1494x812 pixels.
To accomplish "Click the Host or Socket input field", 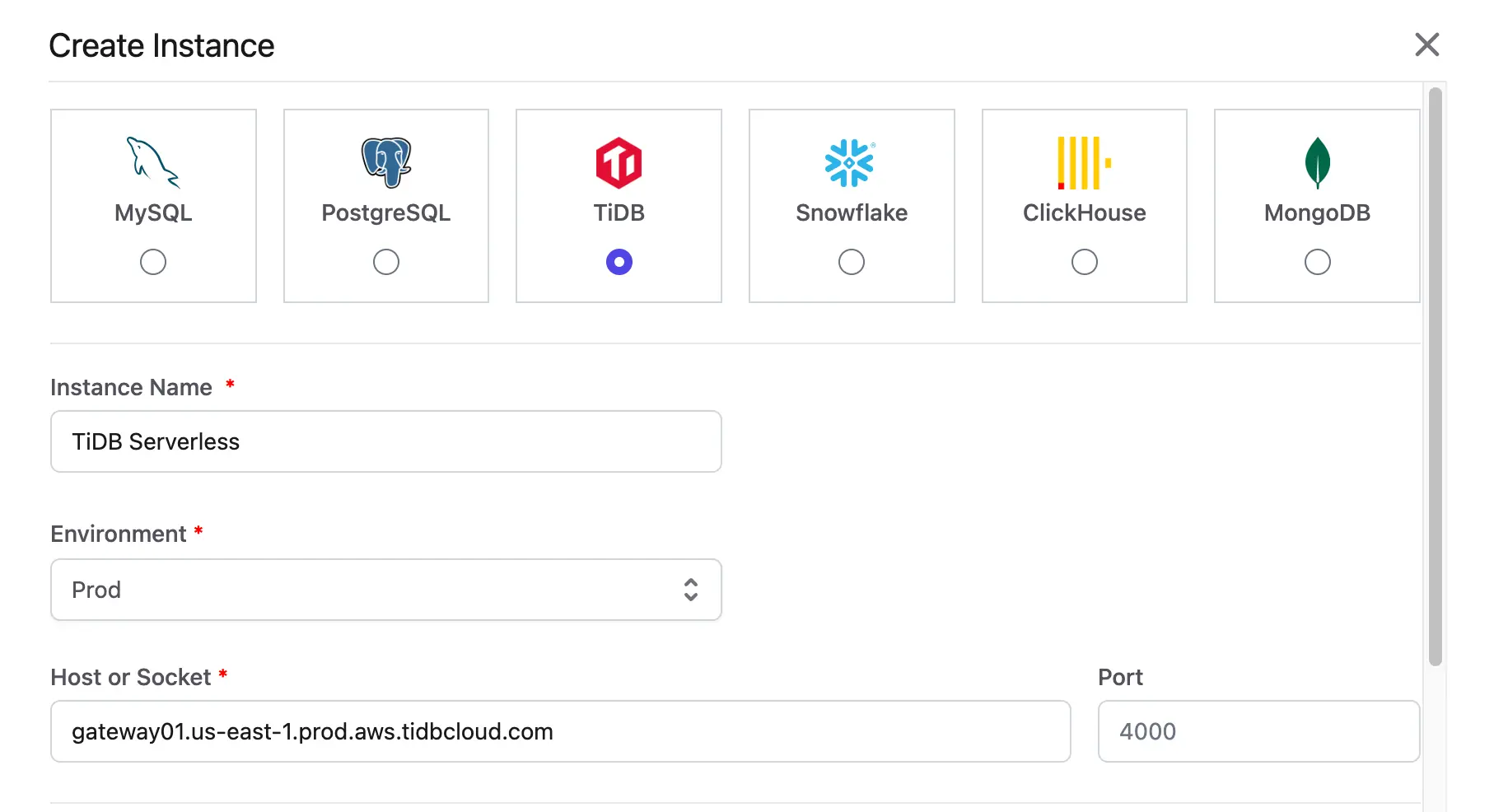I will tap(560, 731).
